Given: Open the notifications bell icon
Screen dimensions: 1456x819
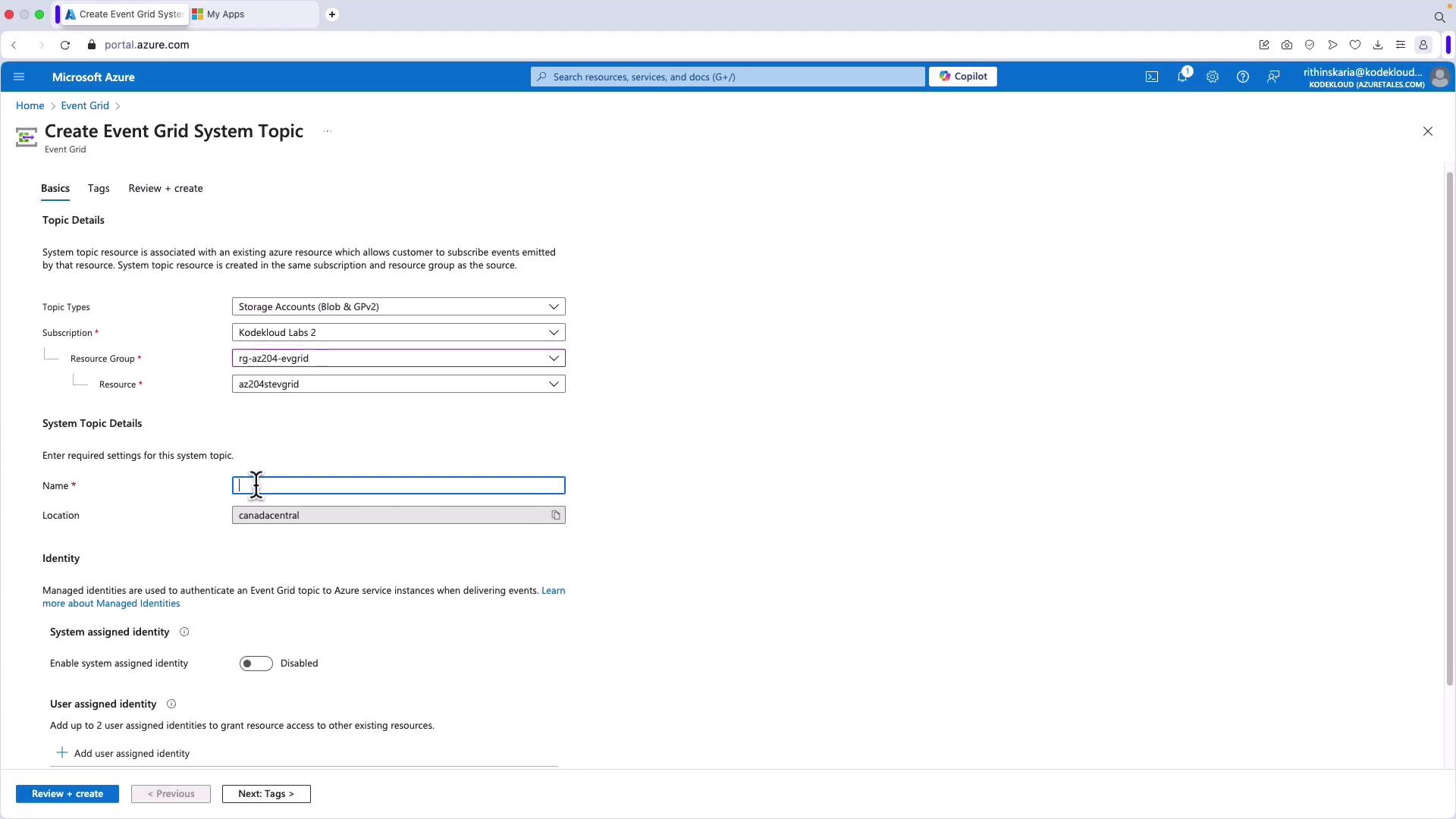Looking at the screenshot, I should coord(1181,77).
